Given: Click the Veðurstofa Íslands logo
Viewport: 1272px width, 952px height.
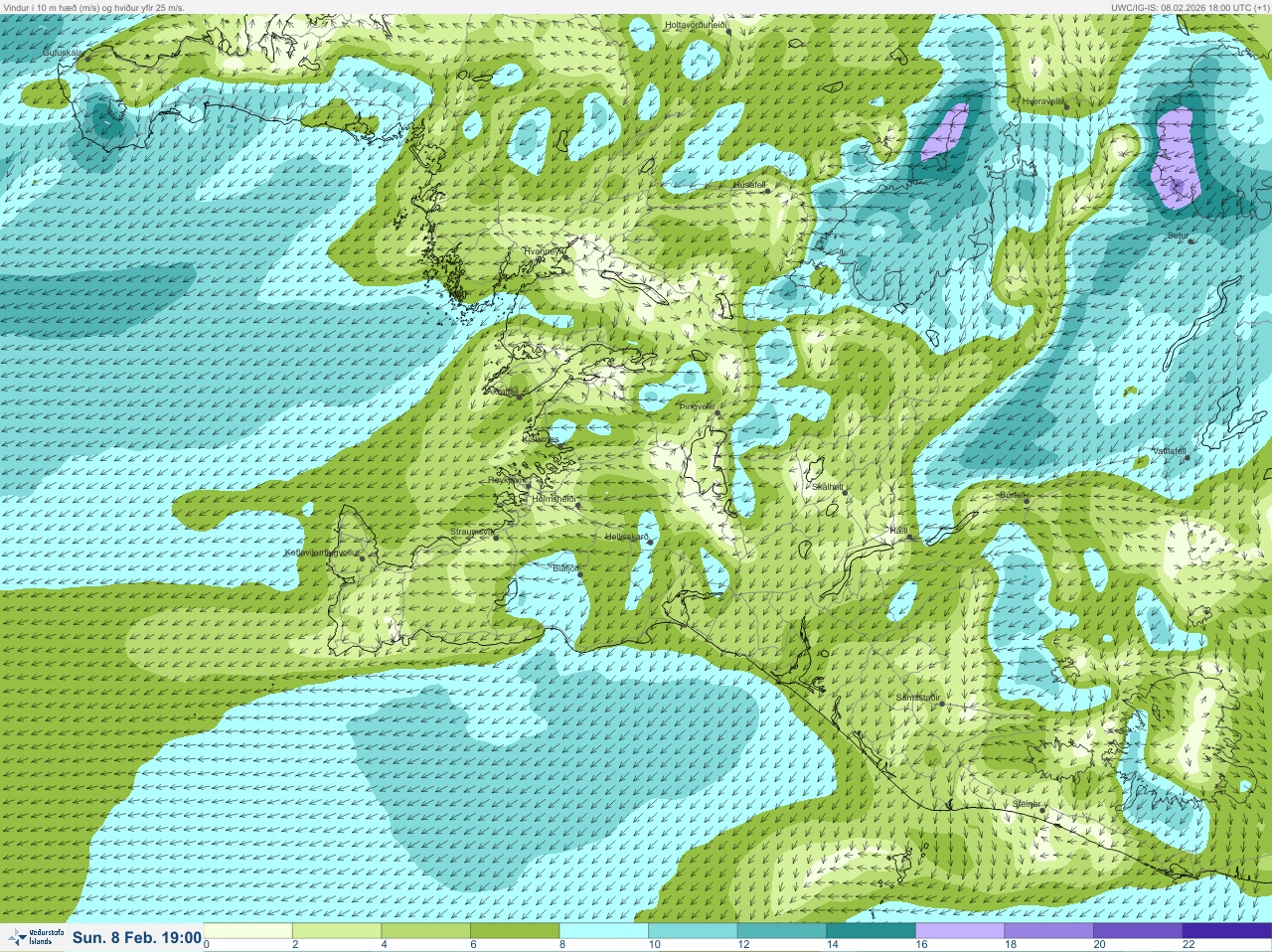Looking at the screenshot, I should [x=35, y=937].
